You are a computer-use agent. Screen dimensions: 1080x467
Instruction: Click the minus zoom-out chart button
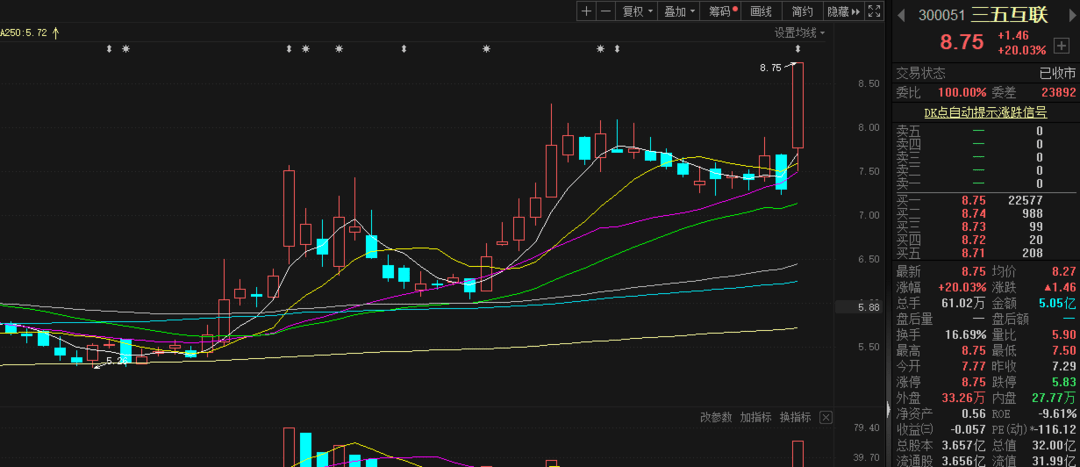[x=606, y=11]
